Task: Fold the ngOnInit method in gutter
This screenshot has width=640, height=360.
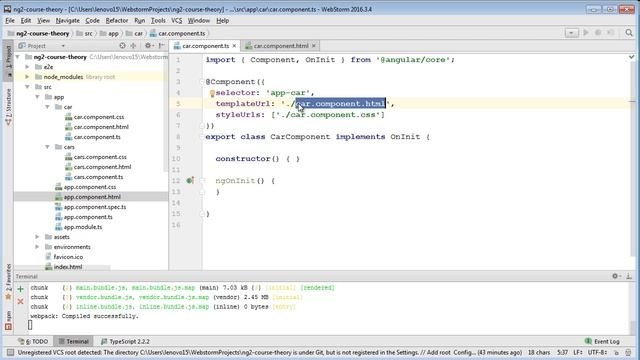Action: click(202, 180)
